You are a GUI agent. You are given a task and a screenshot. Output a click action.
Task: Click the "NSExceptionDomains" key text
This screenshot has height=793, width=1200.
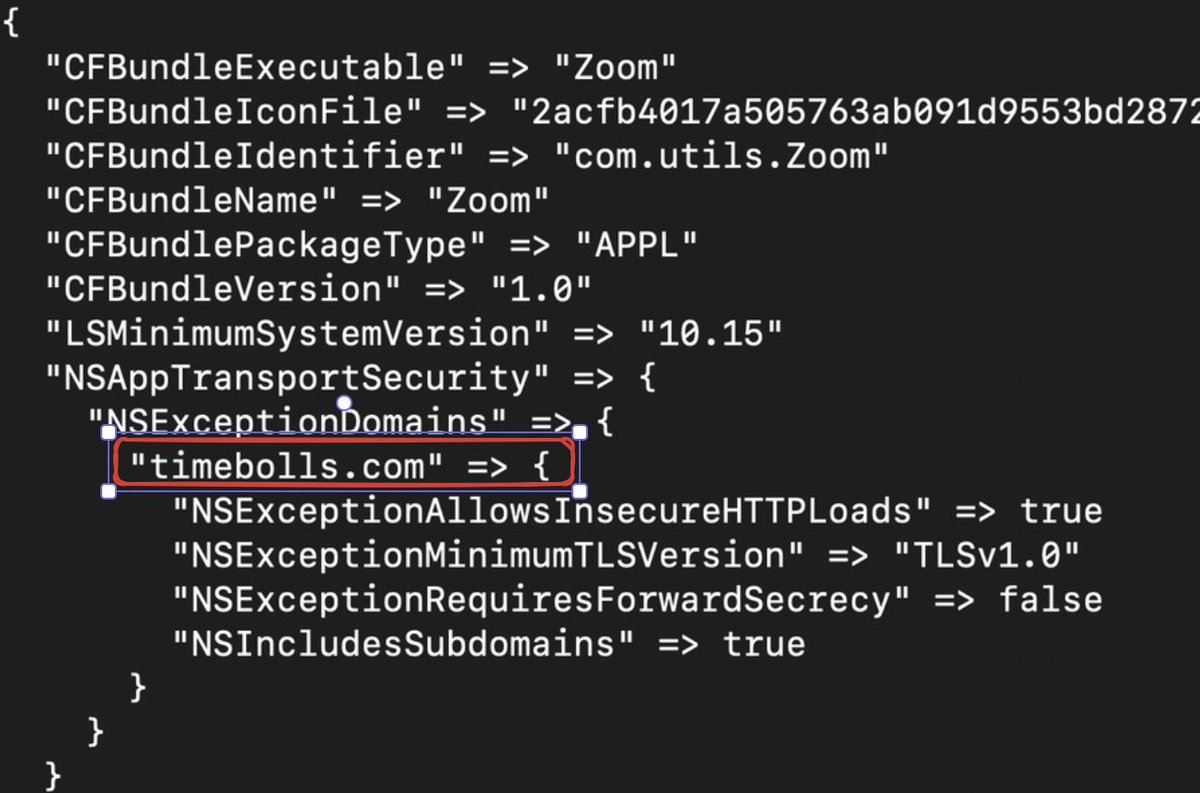click(288, 422)
